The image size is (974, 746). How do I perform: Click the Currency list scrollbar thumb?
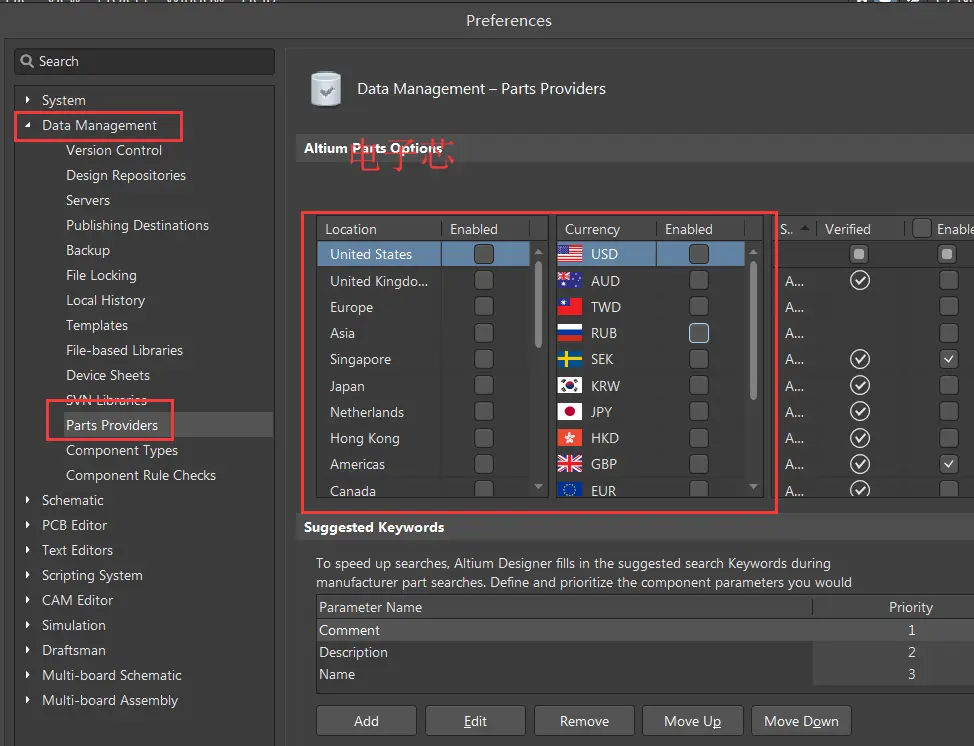753,330
